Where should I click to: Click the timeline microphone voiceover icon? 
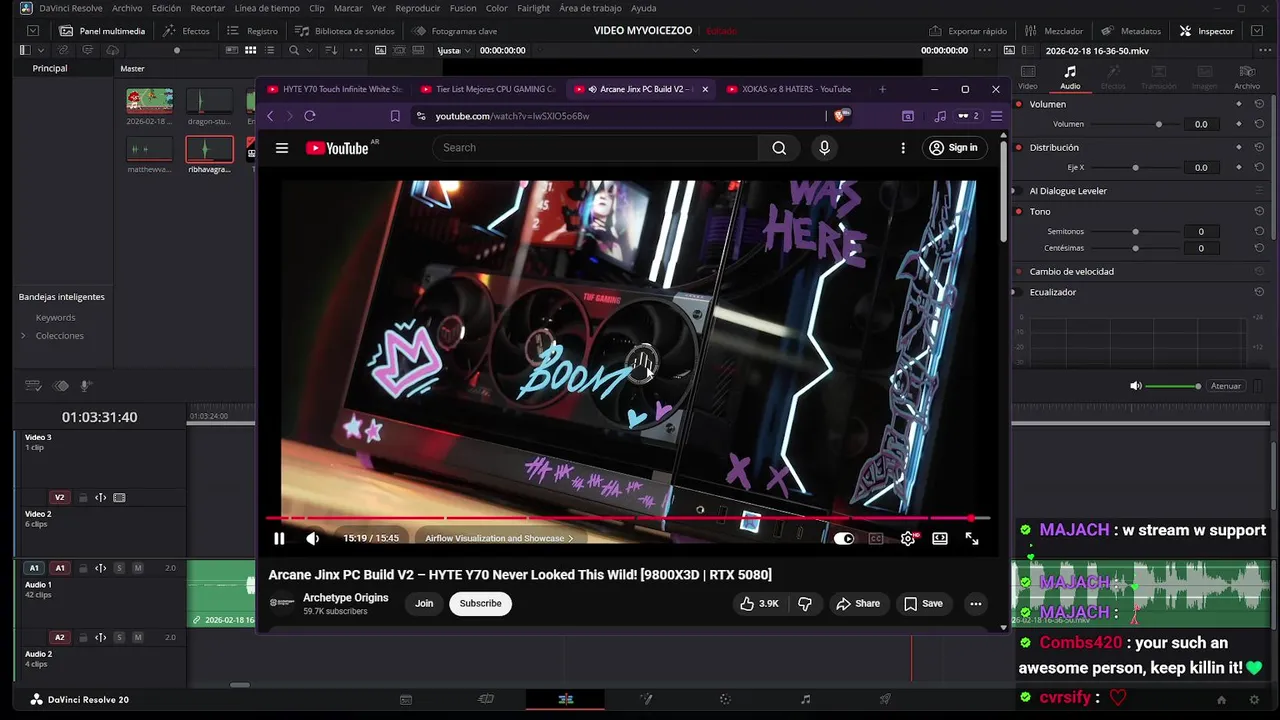[x=87, y=386]
